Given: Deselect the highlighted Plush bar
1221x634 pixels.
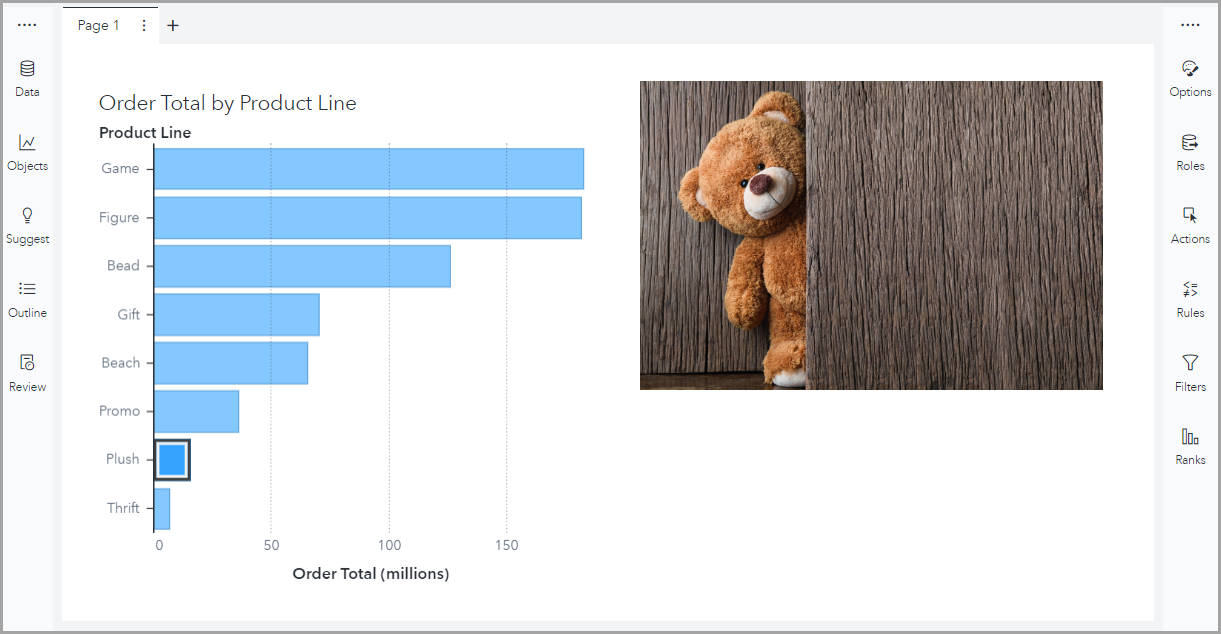Looking at the screenshot, I should tap(172, 458).
